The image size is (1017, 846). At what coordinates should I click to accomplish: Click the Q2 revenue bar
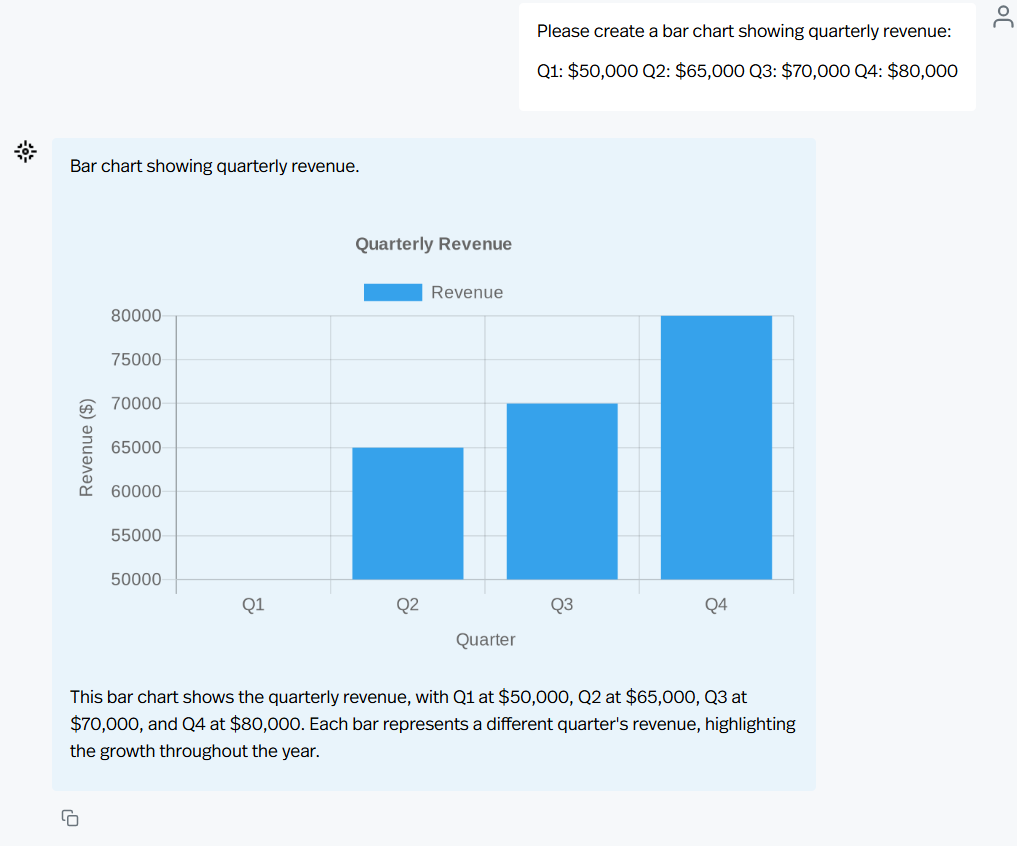click(407, 513)
